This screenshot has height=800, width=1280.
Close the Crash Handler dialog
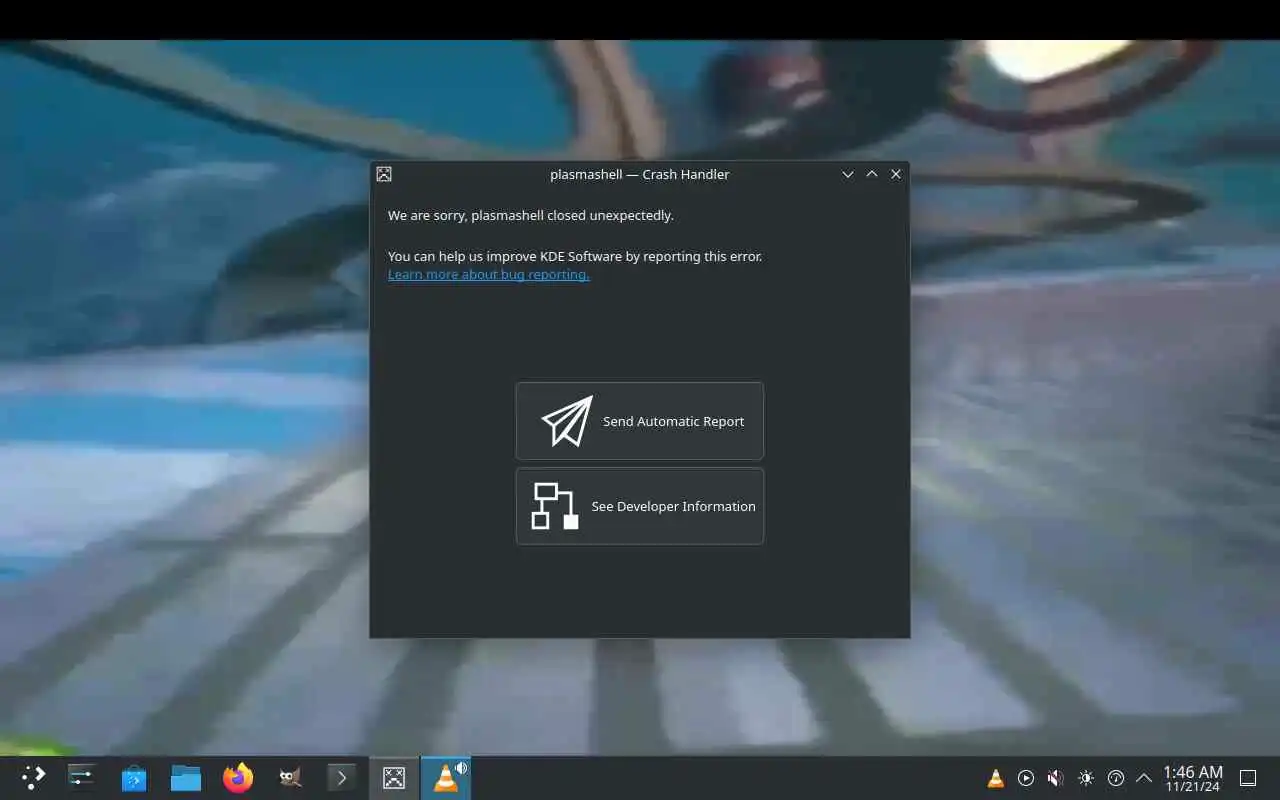896,174
